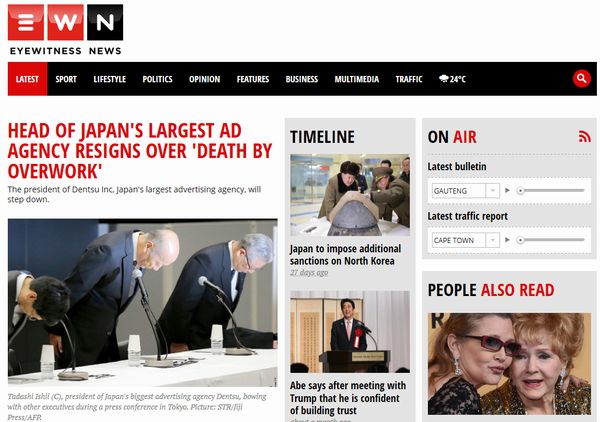The height and width of the screenshot is (422, 600).
Task: Click the North Korea timeline thumbnail image
Action: 350,195
